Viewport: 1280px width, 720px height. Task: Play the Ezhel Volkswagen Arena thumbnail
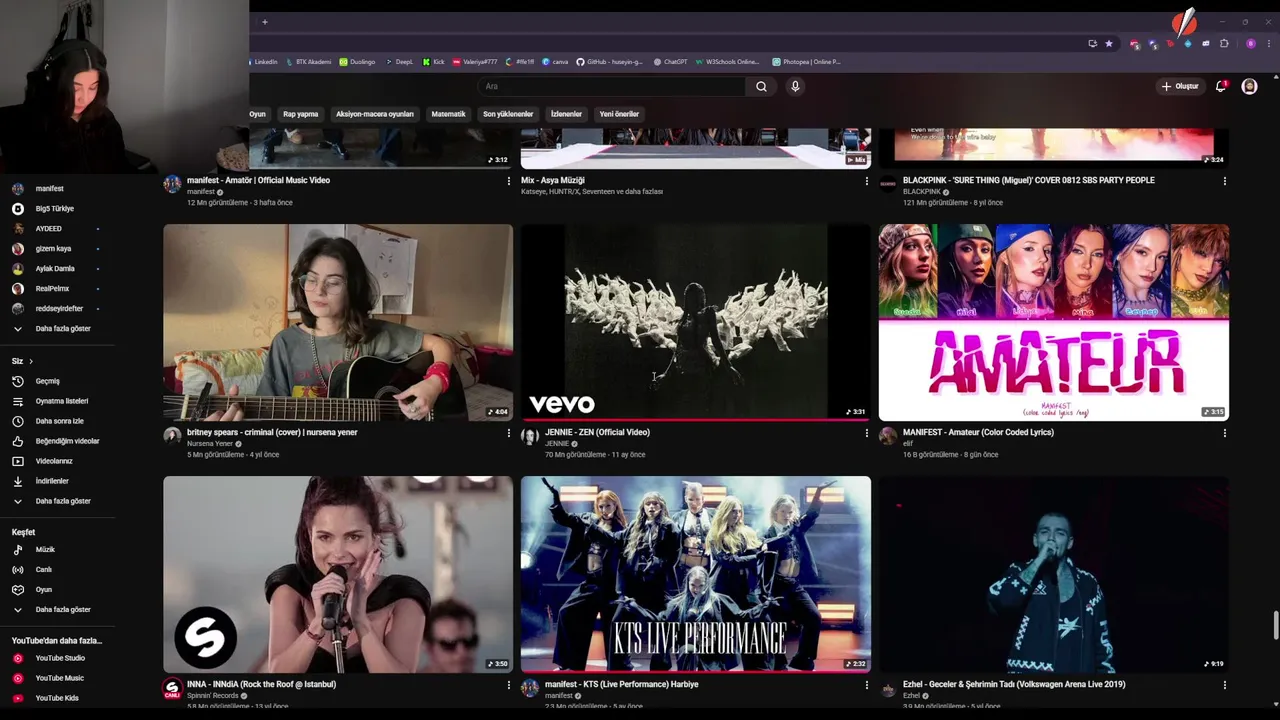(1053, 574)
